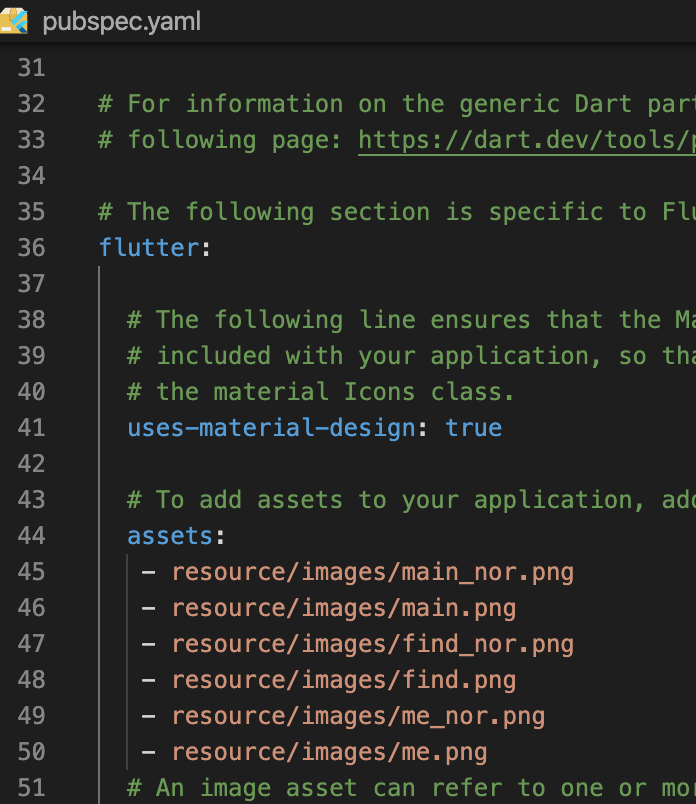Image resolution: width=696 pixels, height=804 pixels.
Task: Open the dart.dev tools link on line 33
Action: 527,140
